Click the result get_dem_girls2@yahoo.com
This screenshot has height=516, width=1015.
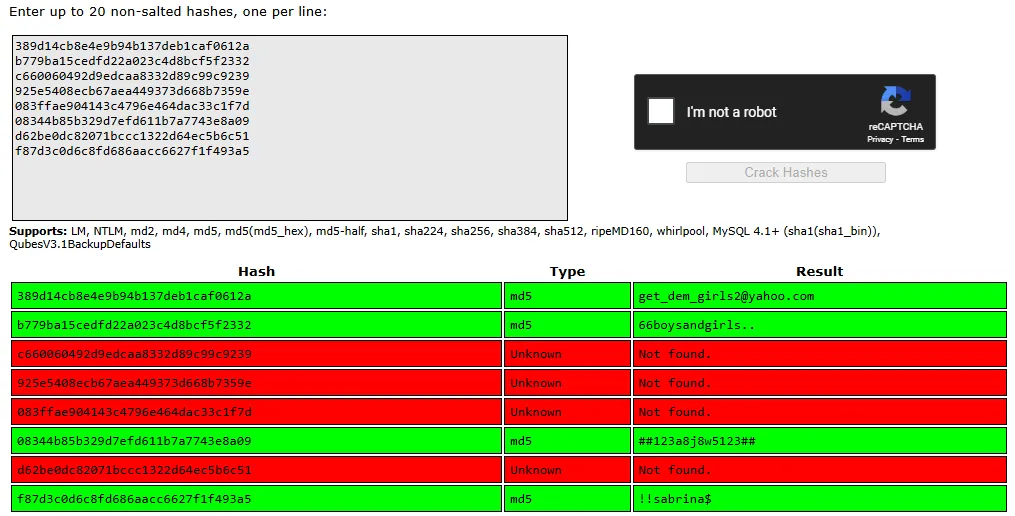[726, 296]
